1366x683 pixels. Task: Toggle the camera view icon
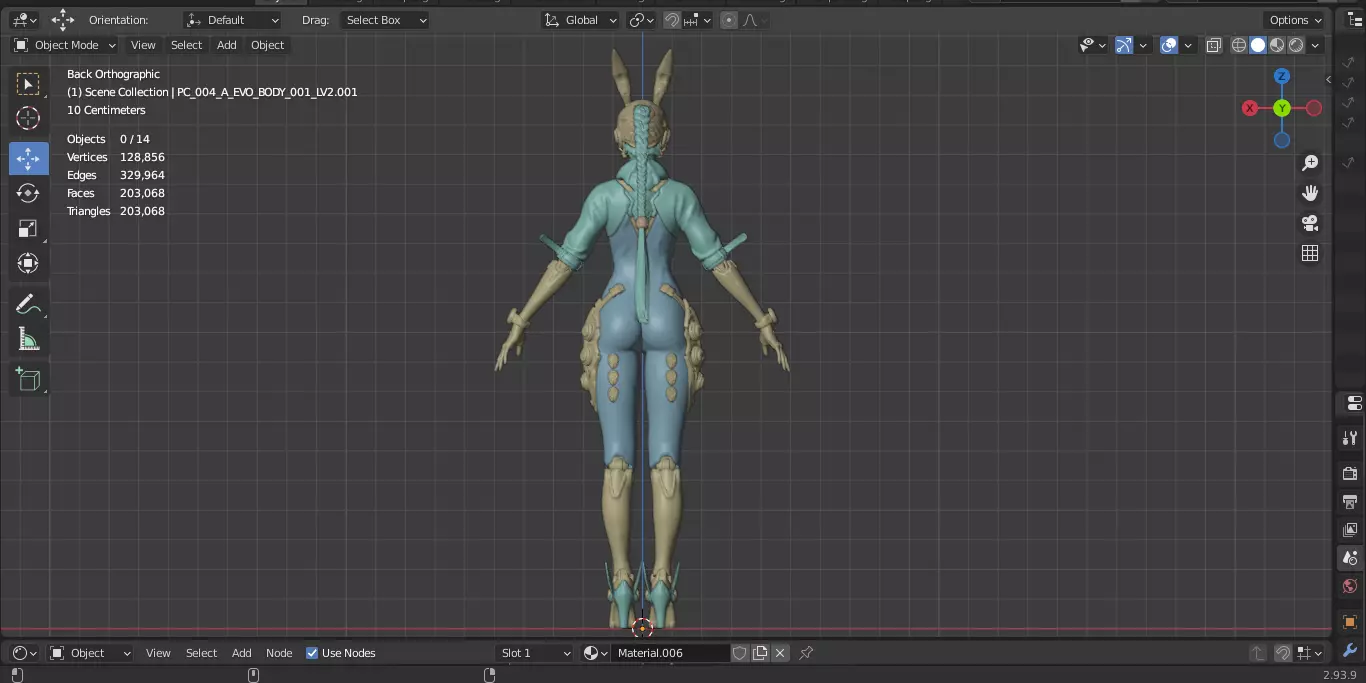[1310, 223]
